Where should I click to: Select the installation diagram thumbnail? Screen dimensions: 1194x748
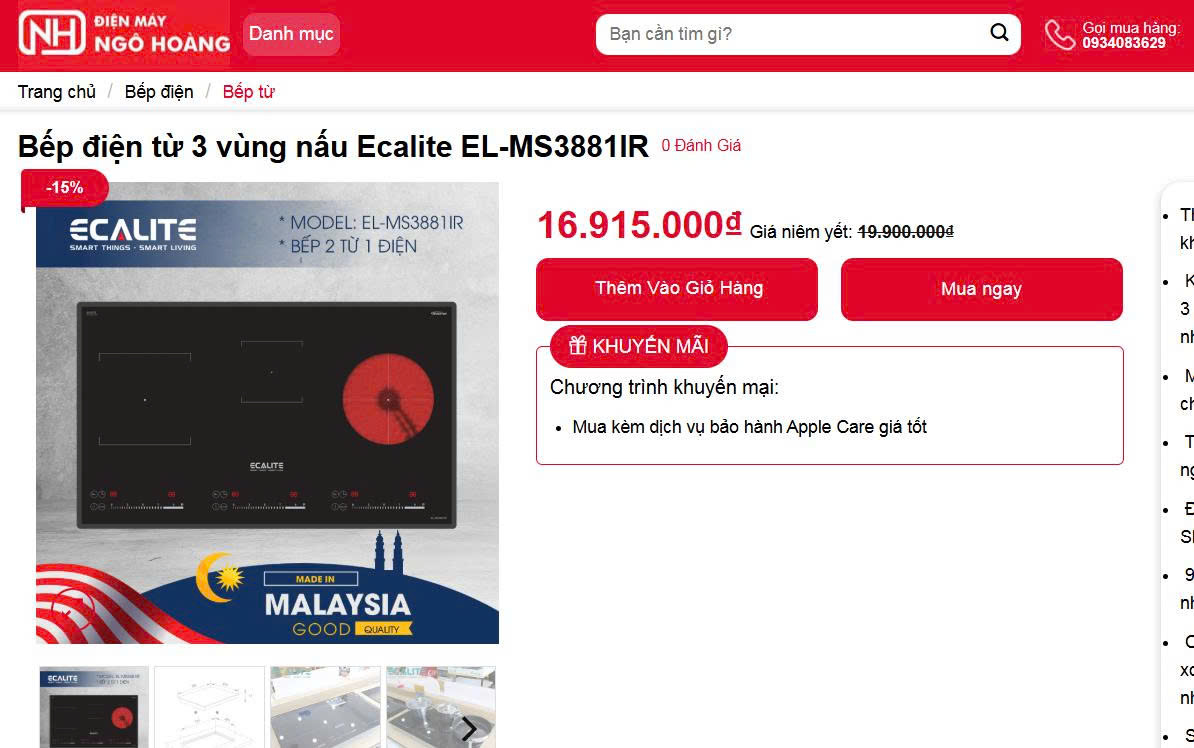coord(209,707)
